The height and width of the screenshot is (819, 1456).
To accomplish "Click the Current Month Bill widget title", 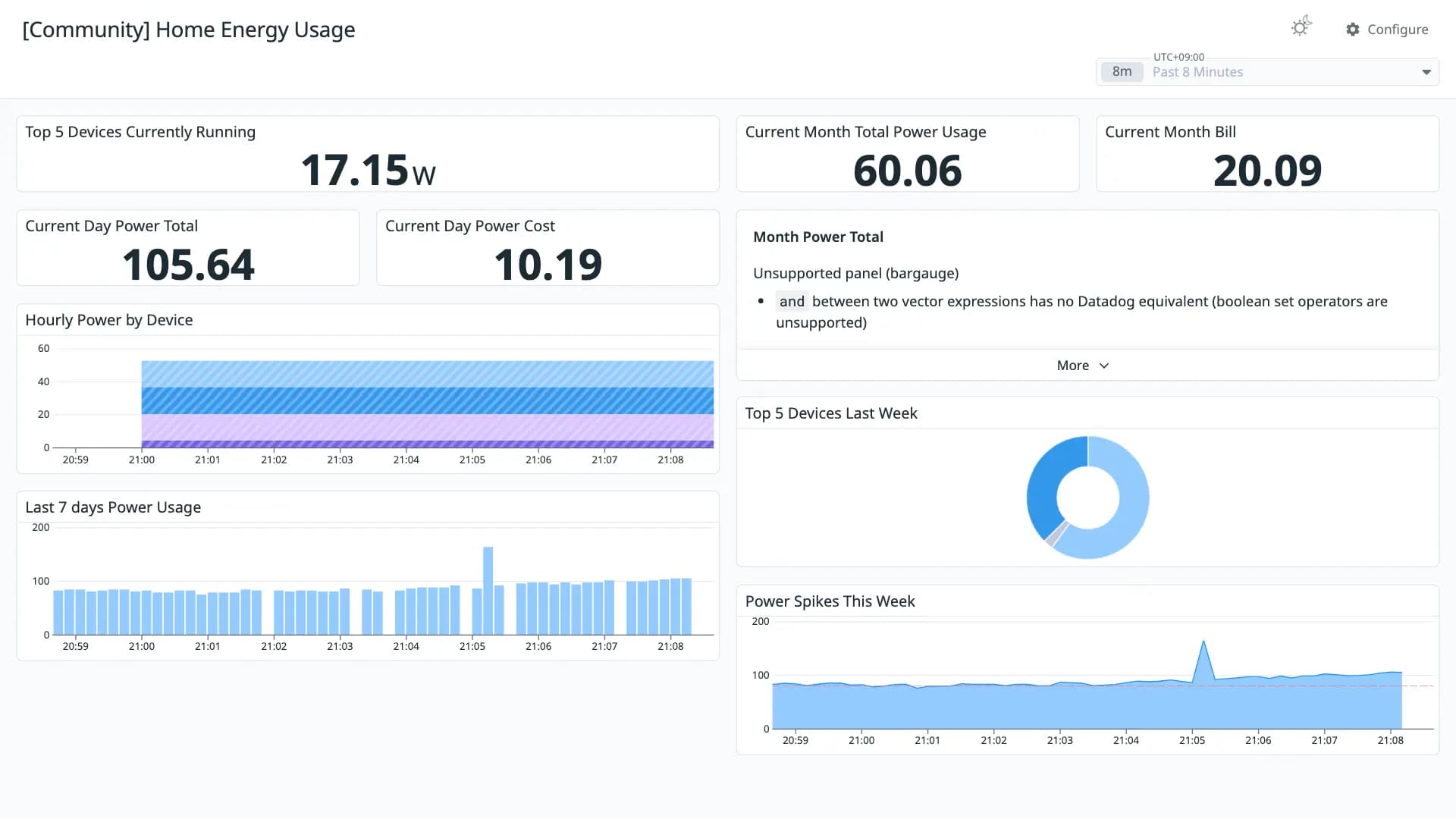I will coord(1170,132).
